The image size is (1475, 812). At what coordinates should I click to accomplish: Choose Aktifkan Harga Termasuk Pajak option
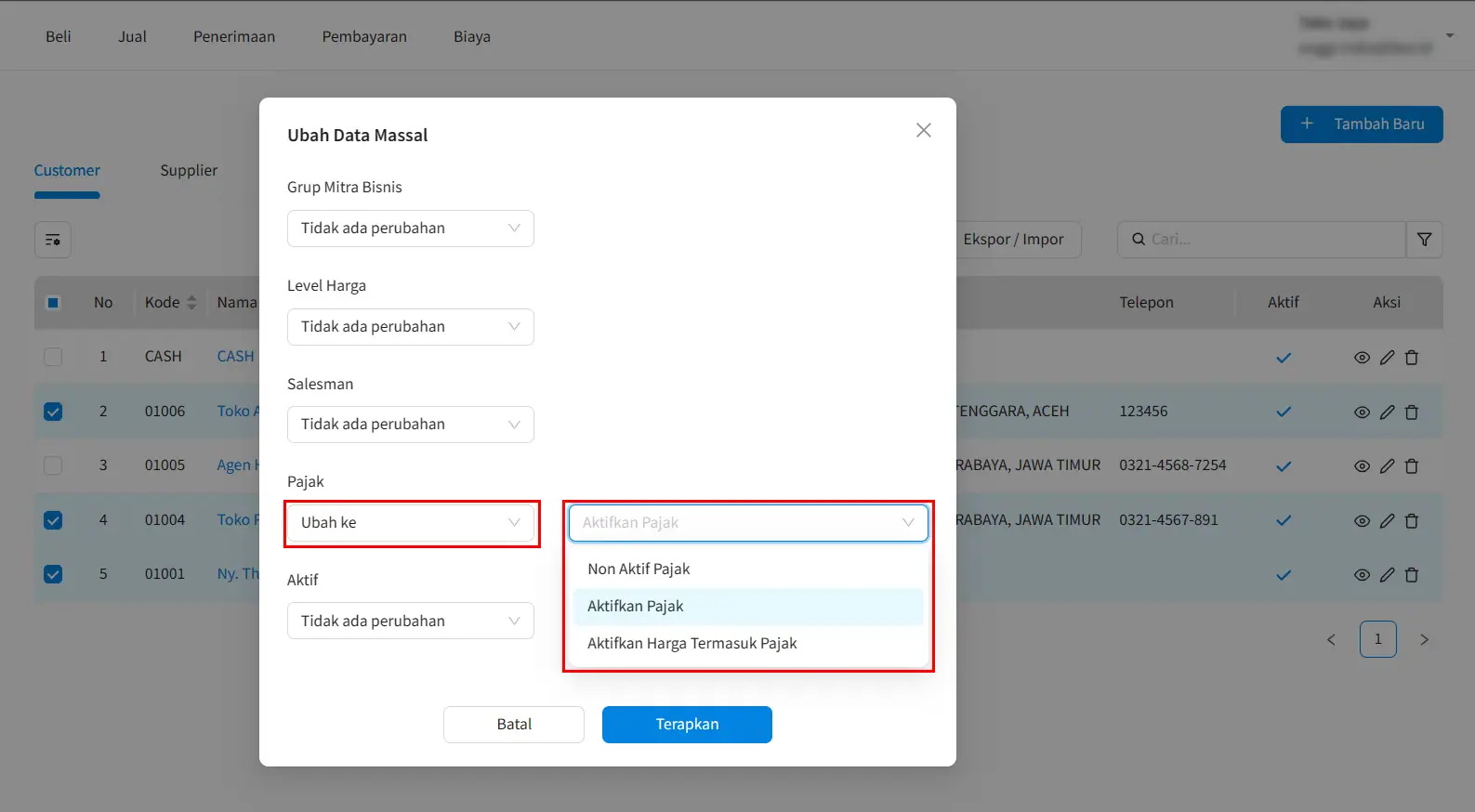(x=748, y=643)
